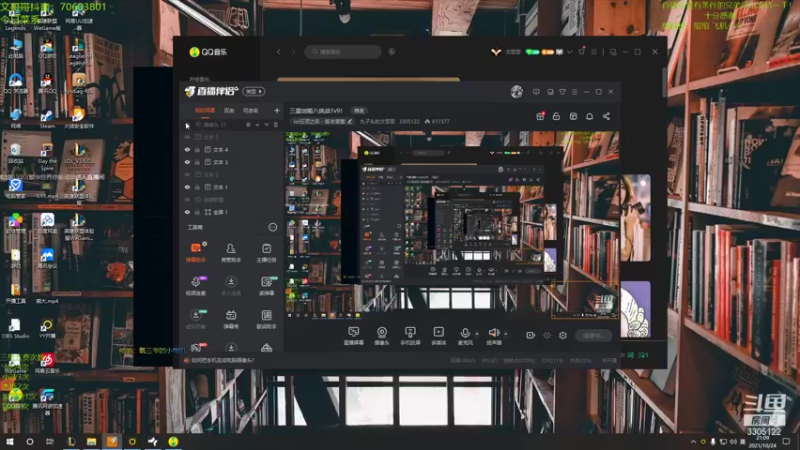Viewport: 800px width, 450px height.
Task: Collapse the 工具箱 toolbox section
Action: 273,227
